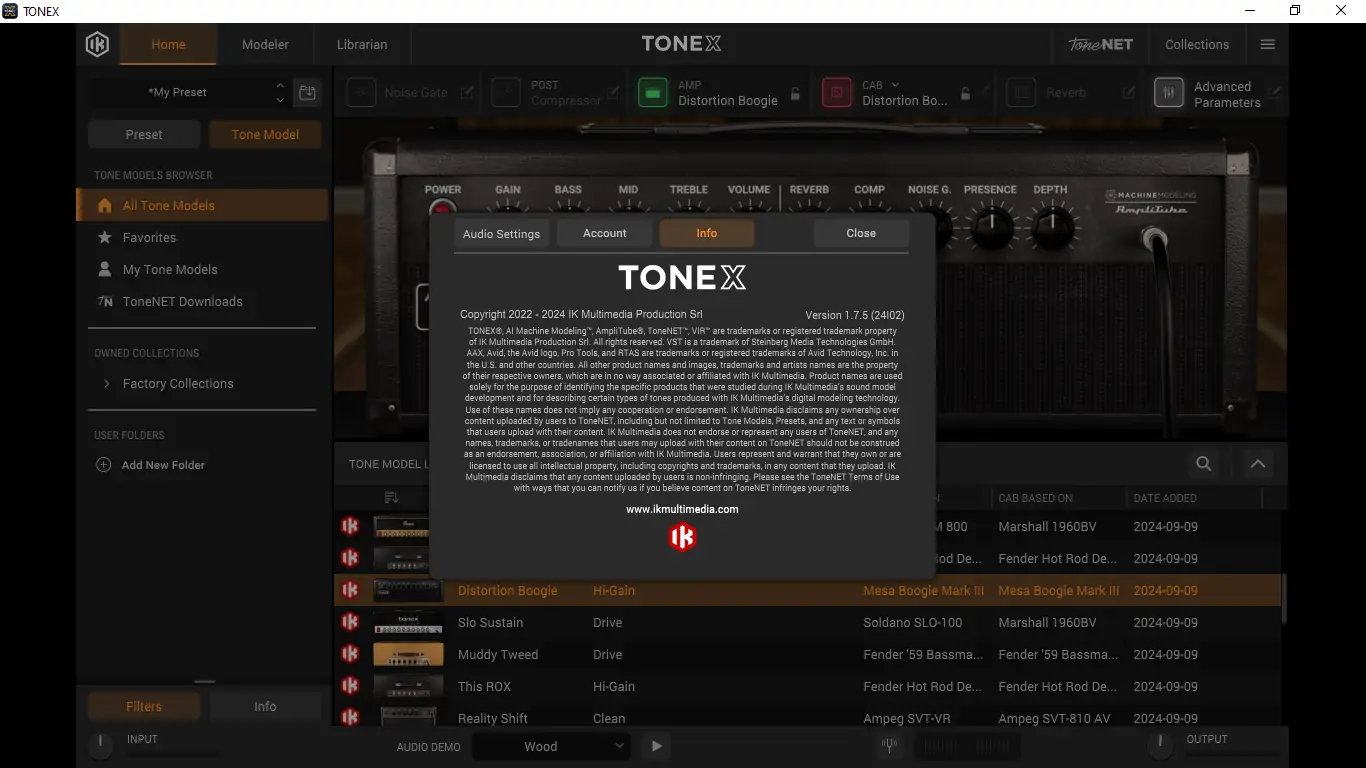1366x768 pixels.
Task: Edit the Reverb settings
Action: 1128,92
